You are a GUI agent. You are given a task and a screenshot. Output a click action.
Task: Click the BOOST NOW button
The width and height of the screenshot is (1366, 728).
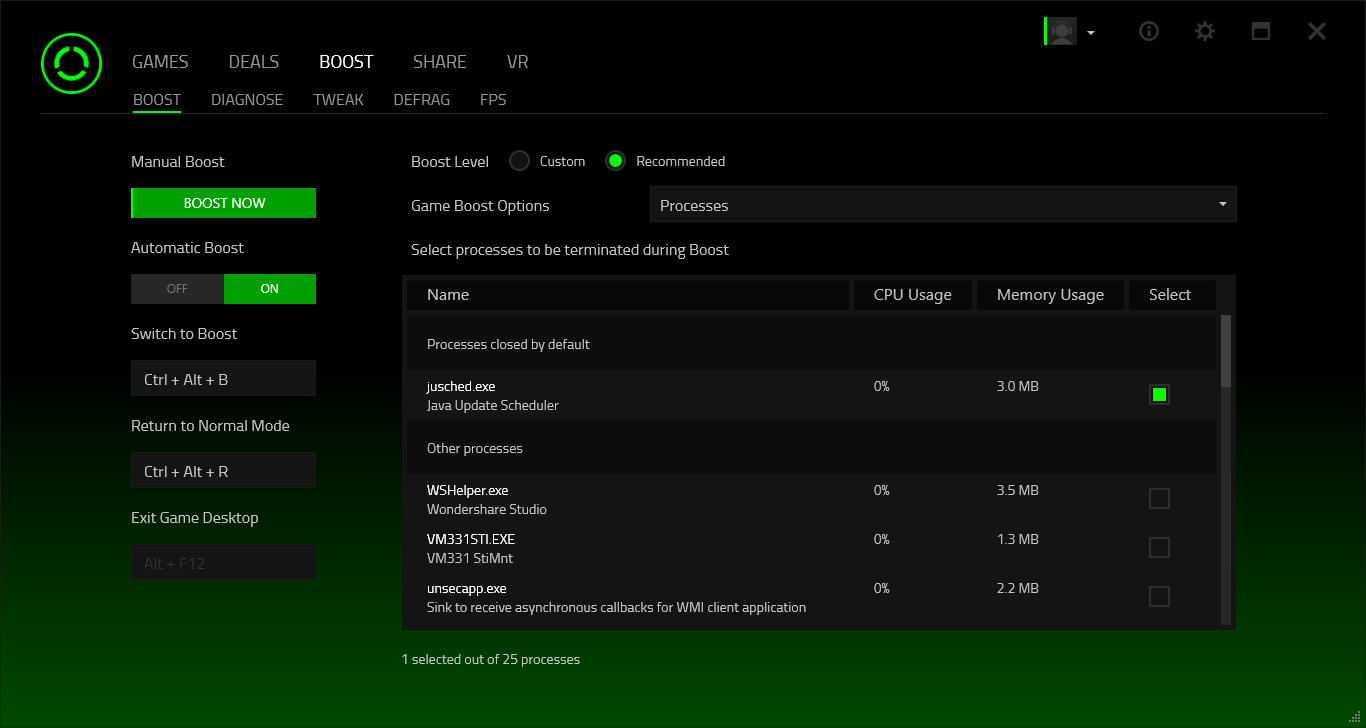pyautogui.click(x=224, y=203)
